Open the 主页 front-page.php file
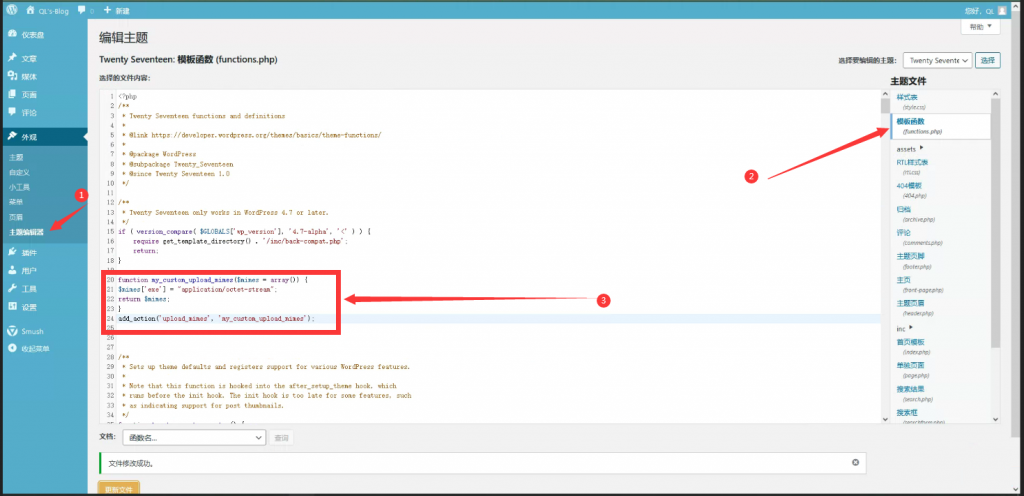 [x=921, y=285]
